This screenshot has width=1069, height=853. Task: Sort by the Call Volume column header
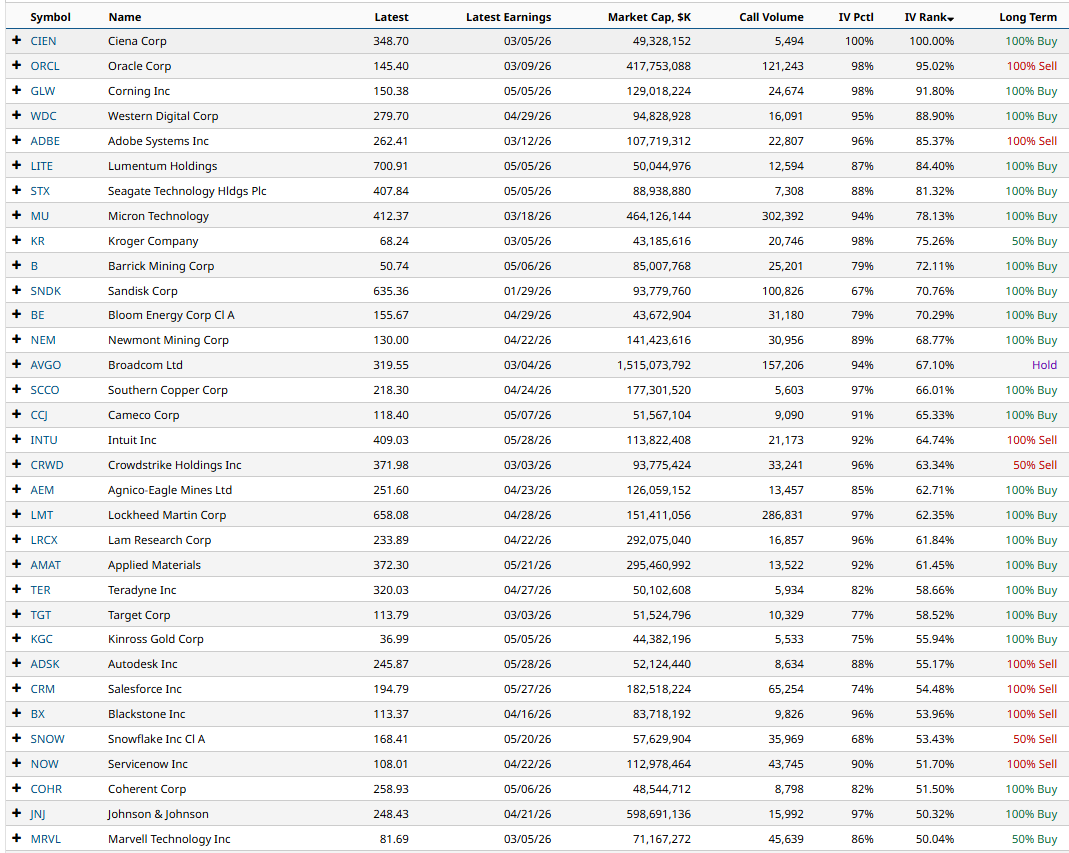771,17
